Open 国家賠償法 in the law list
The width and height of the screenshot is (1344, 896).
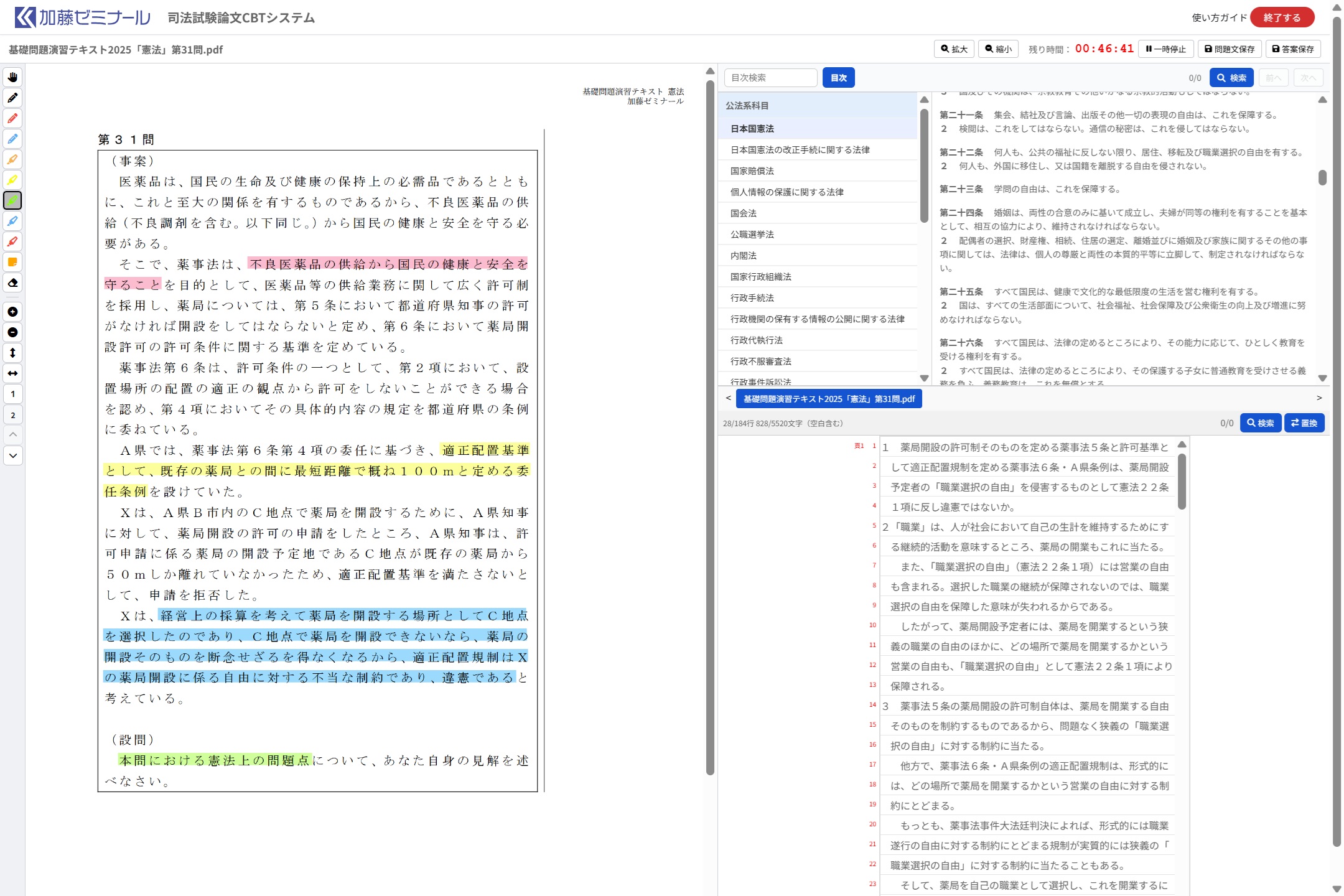pyautogui.click(x=752, y=171)
